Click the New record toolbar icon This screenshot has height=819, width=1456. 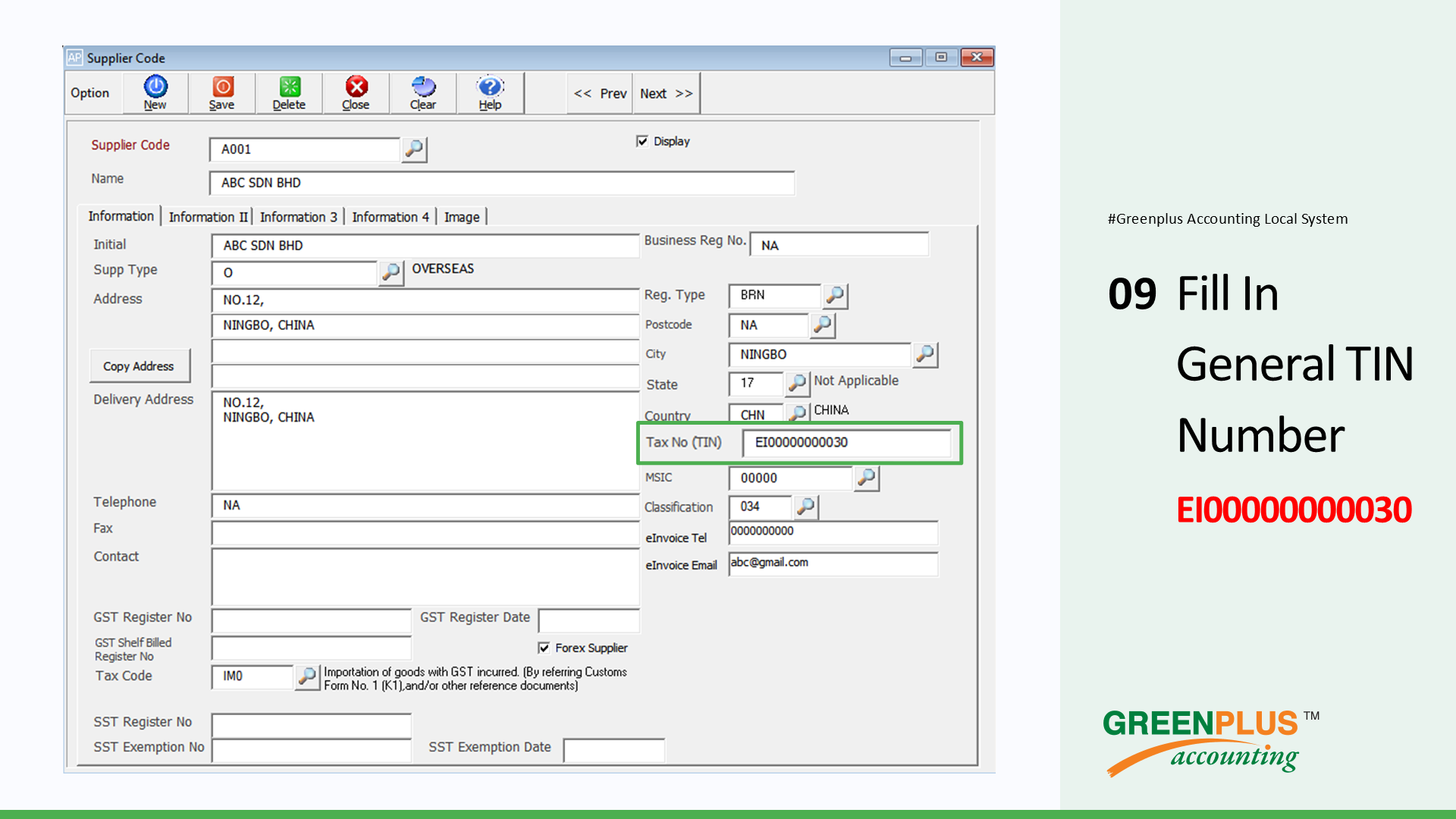tap(155, 93)
